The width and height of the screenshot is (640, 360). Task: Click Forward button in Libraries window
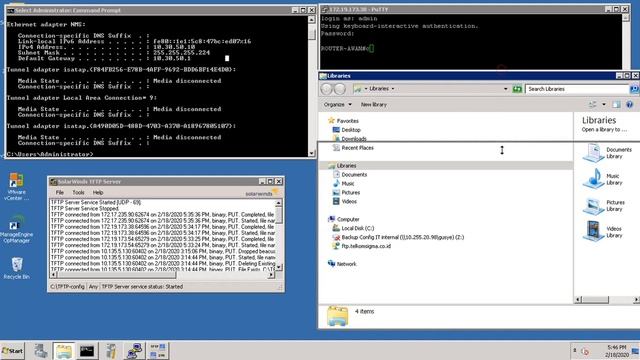340,89
